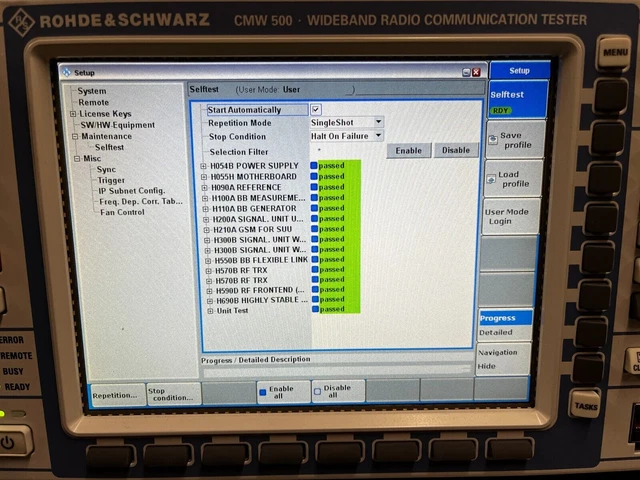Image resolution: width=640 pixels, height=480 pixels.
Task: Toggle the H210A GSM FOR SUU checkbox
Action: 315,229
